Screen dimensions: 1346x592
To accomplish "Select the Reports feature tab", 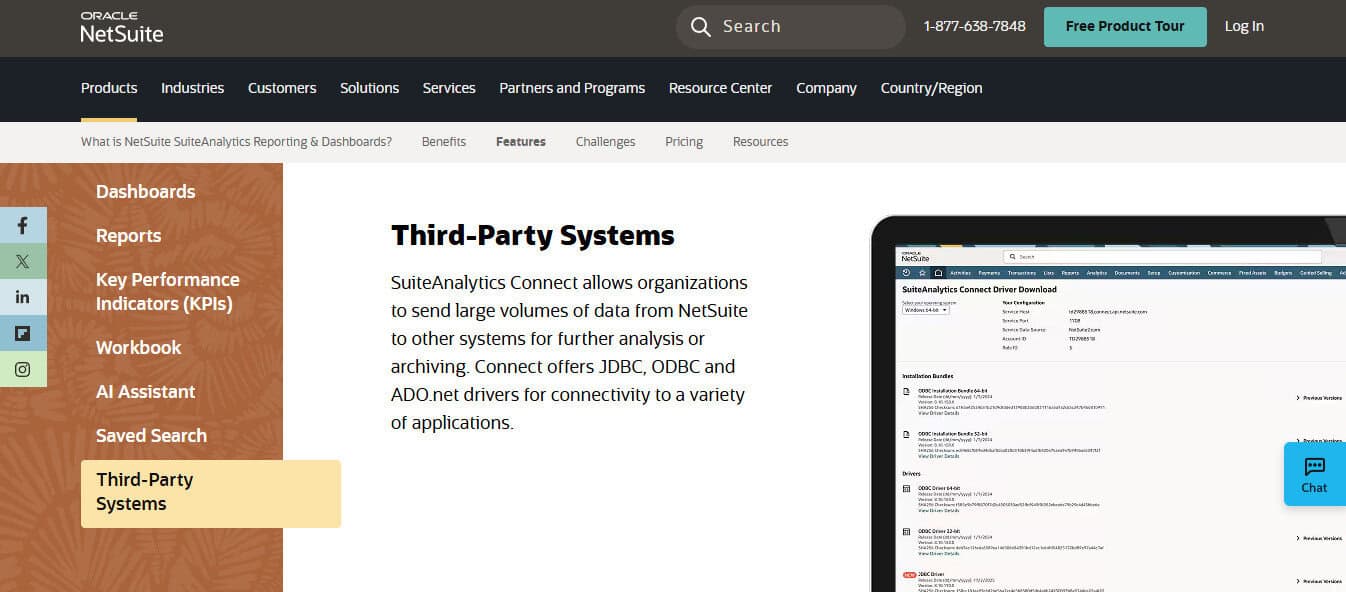I will (128, 235).
